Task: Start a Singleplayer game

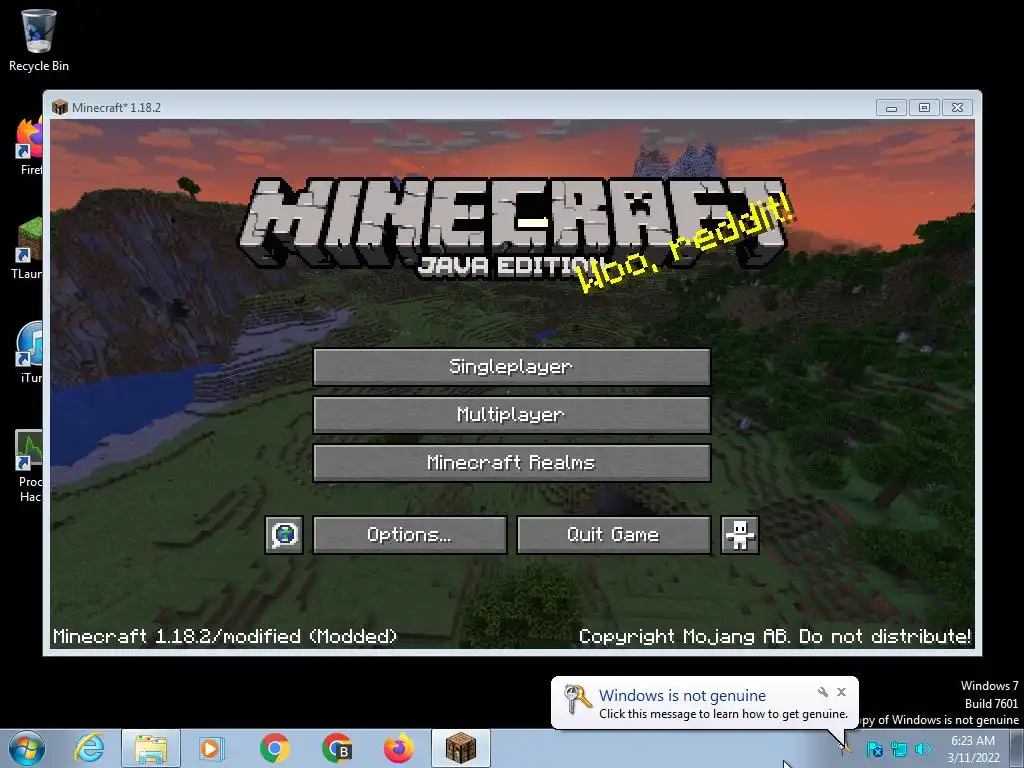Action: point(511,366)
